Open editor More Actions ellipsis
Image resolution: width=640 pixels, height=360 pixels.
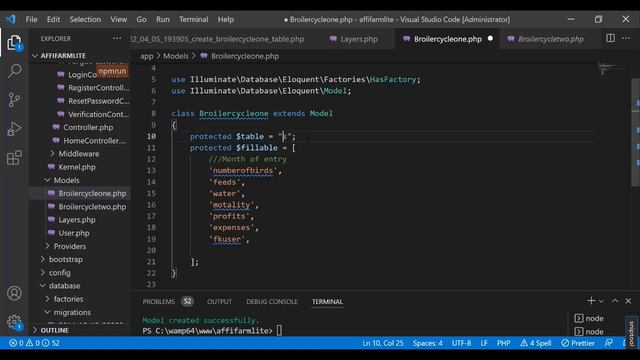click(626, 38)
